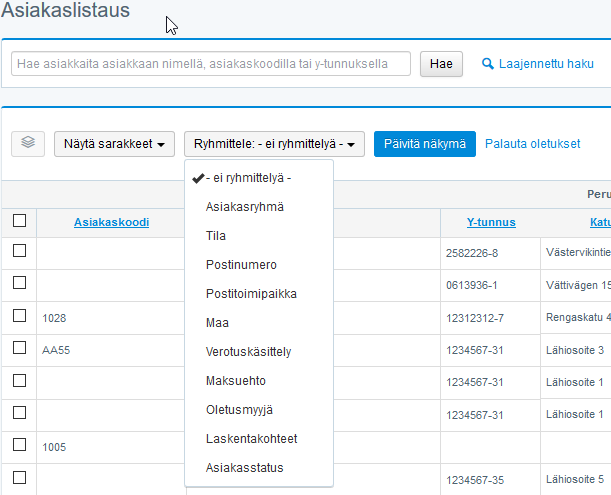Tick checkbox for row with Y-tunnus 0613936-1
Image resolution: width=611 pixels, height=495 pixels.
(x=19, y=283)
